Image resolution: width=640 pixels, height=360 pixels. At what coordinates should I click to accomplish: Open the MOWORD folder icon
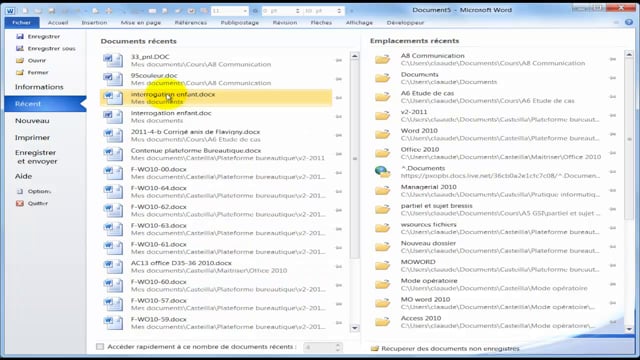382,266
